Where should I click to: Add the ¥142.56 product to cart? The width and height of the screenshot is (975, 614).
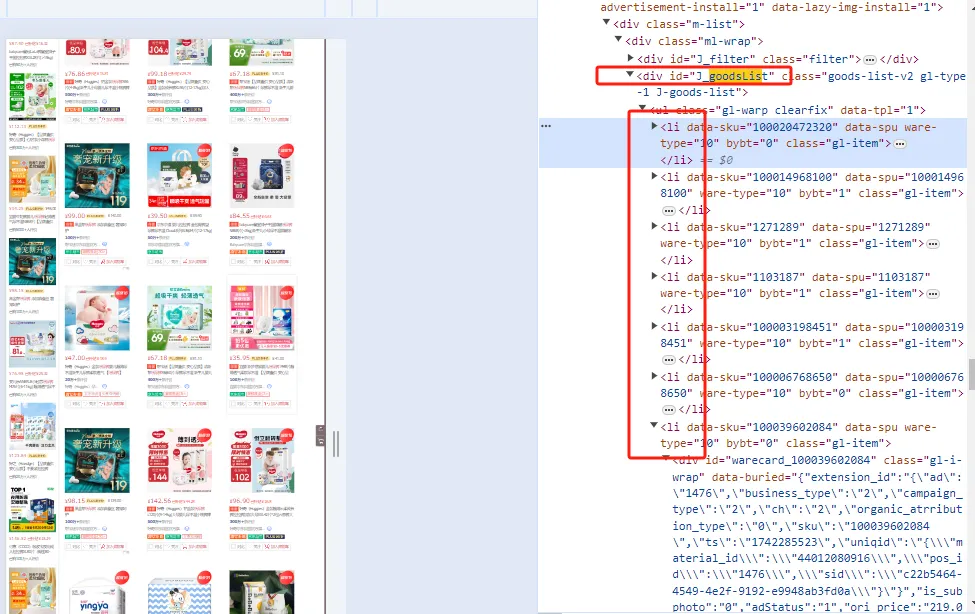click(x=195, y=547)
